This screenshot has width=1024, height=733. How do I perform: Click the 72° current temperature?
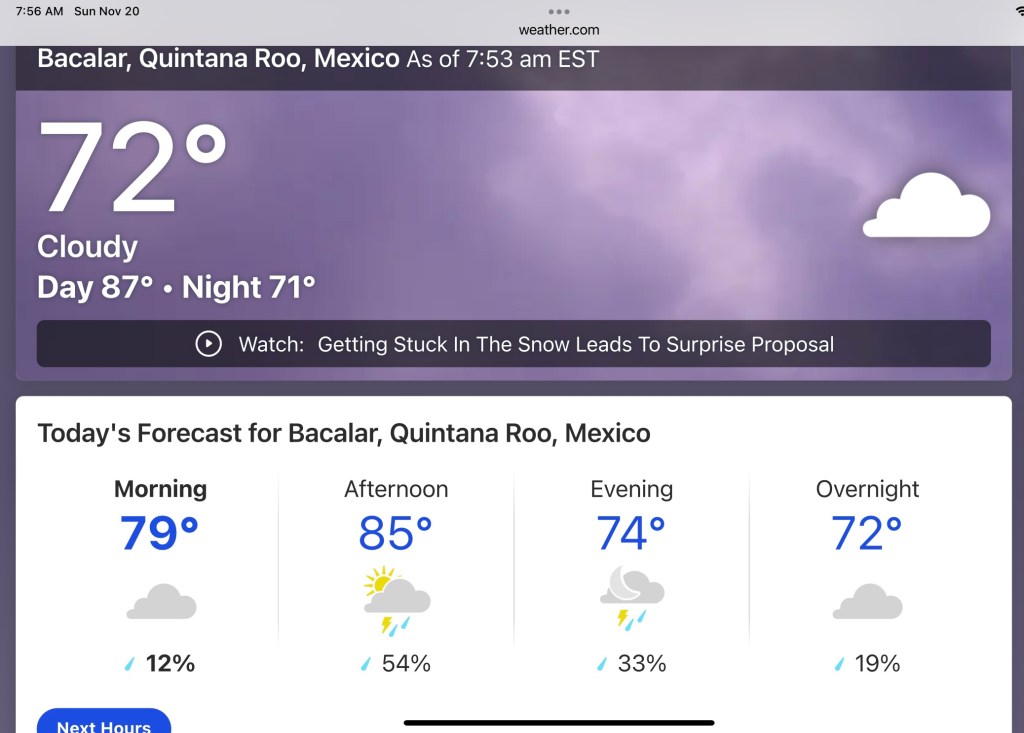[x=133, y=168]
